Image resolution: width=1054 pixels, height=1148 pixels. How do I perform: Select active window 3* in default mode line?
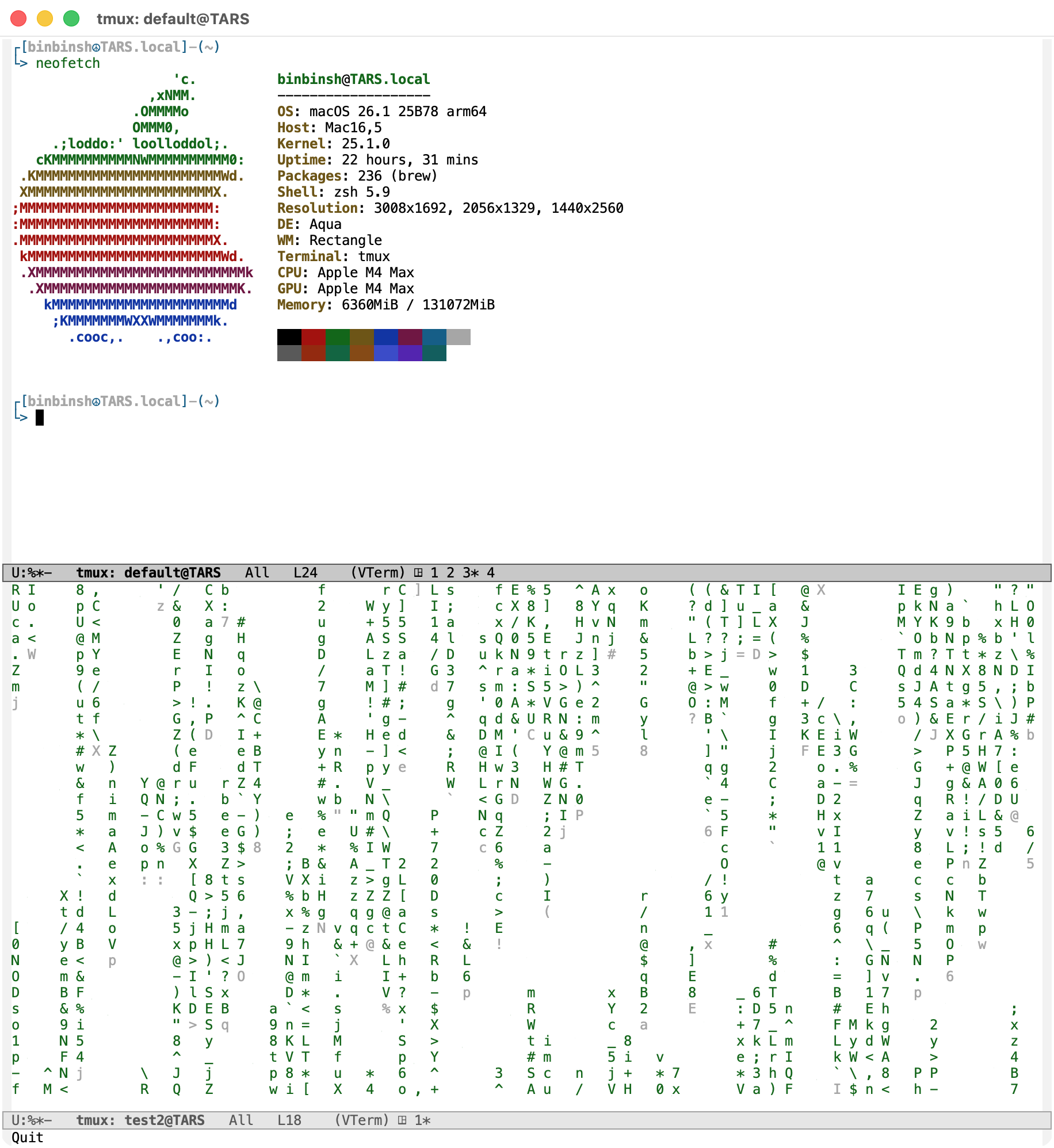tap(471, 573)
